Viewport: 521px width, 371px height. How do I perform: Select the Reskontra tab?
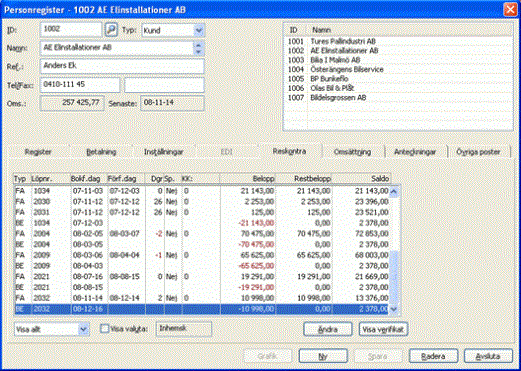pyautogui.click(x=289, y=151)
